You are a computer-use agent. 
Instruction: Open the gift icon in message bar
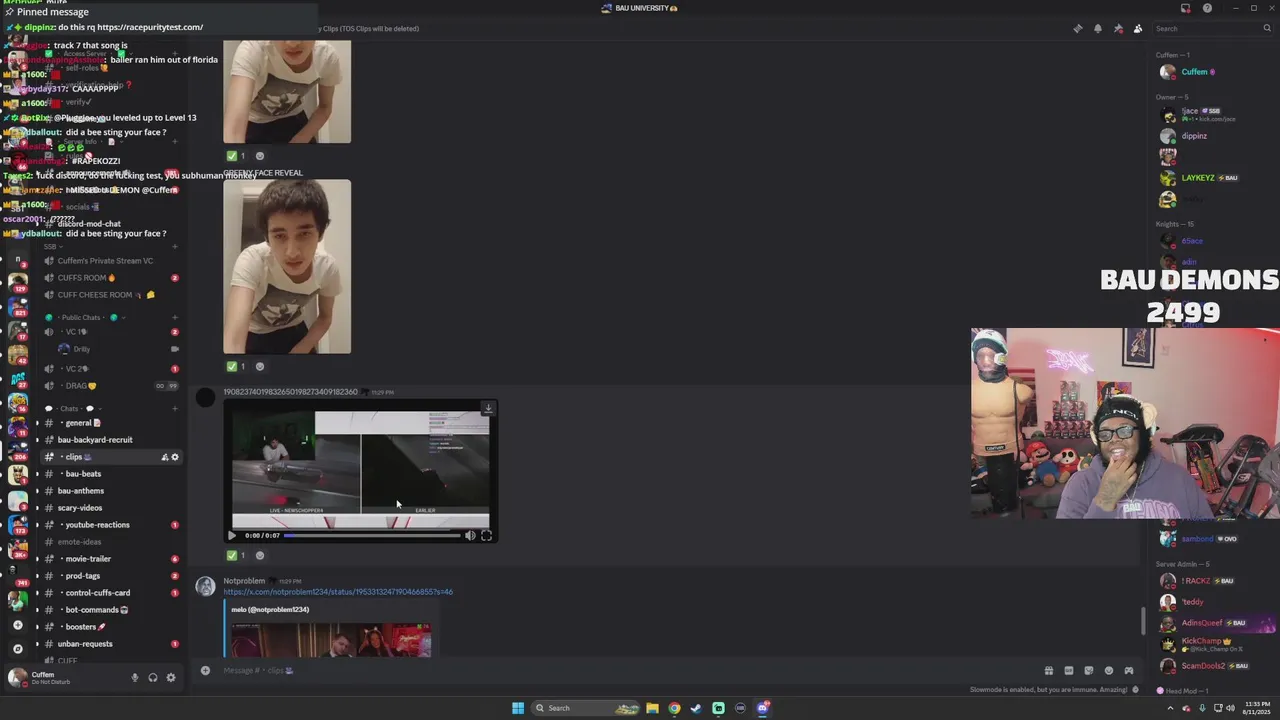click(1048, 670)
